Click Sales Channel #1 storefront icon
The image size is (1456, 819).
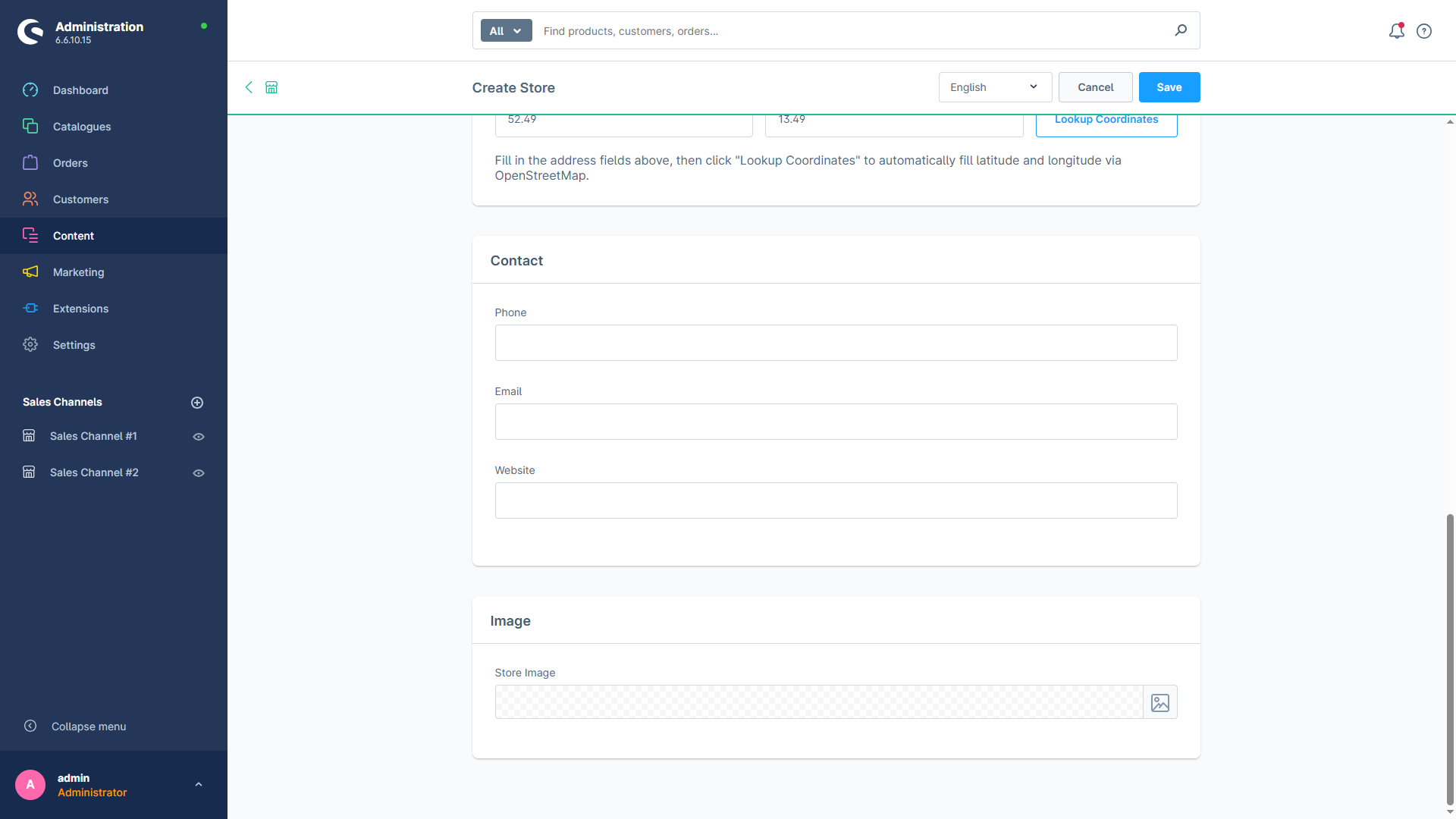pyautogui.click(x=29, y=436)
